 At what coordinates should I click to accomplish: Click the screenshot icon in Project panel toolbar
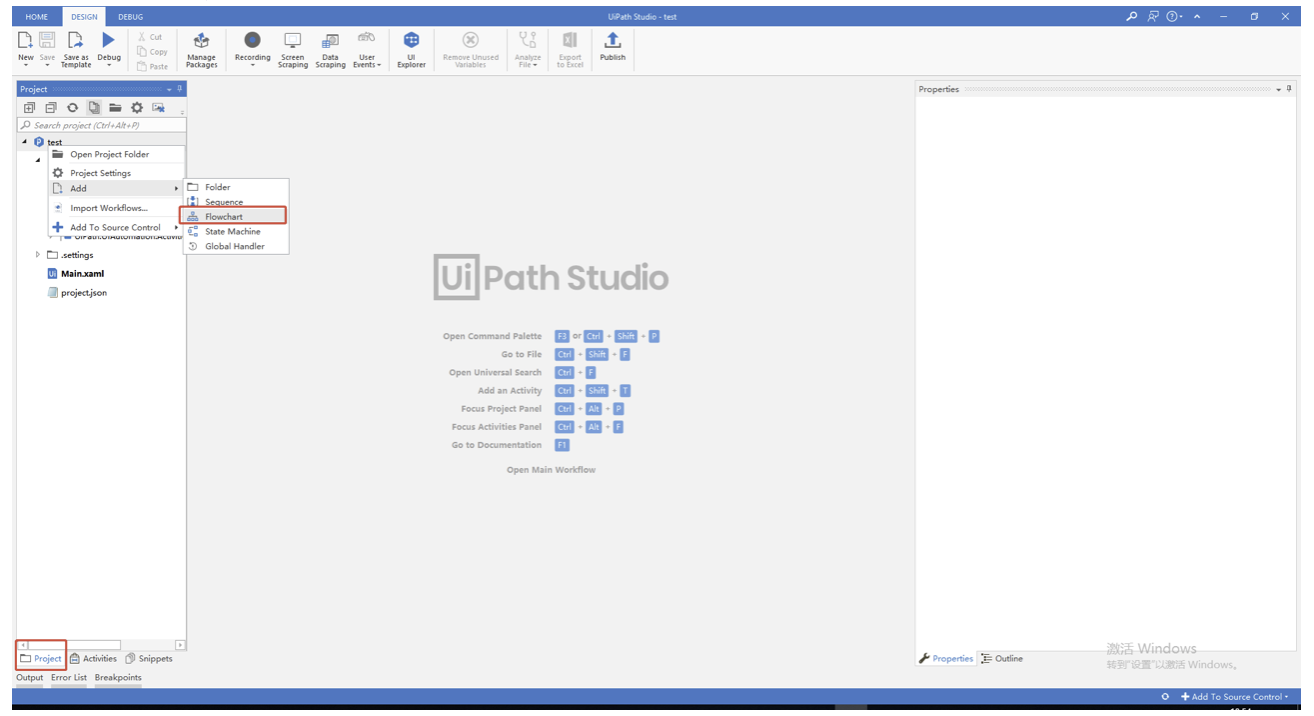pyautogui.click(x=158, y=107)
